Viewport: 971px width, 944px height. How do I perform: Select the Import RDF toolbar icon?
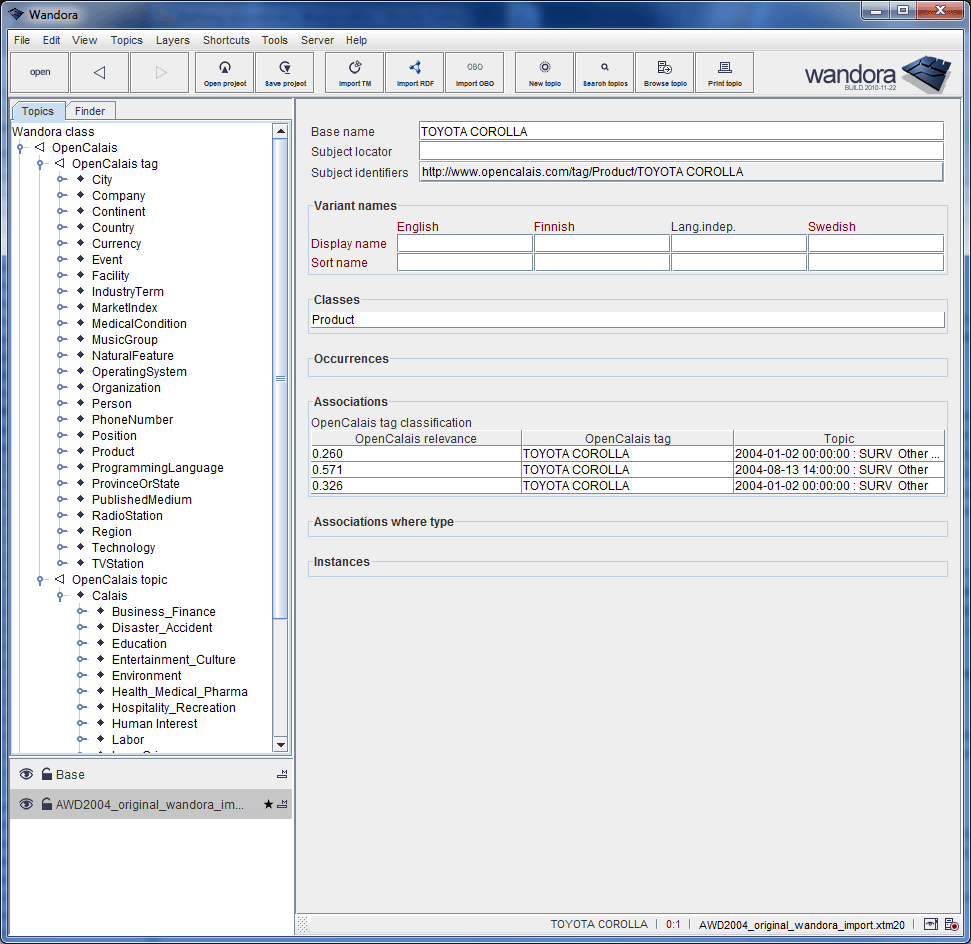pyautogui.click(x=414, y=72)
